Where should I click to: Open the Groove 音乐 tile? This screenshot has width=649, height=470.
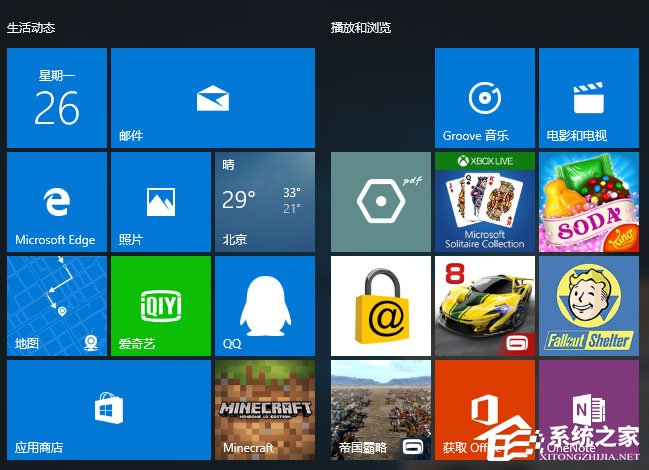pyautogui.click(x=485, y=98)
